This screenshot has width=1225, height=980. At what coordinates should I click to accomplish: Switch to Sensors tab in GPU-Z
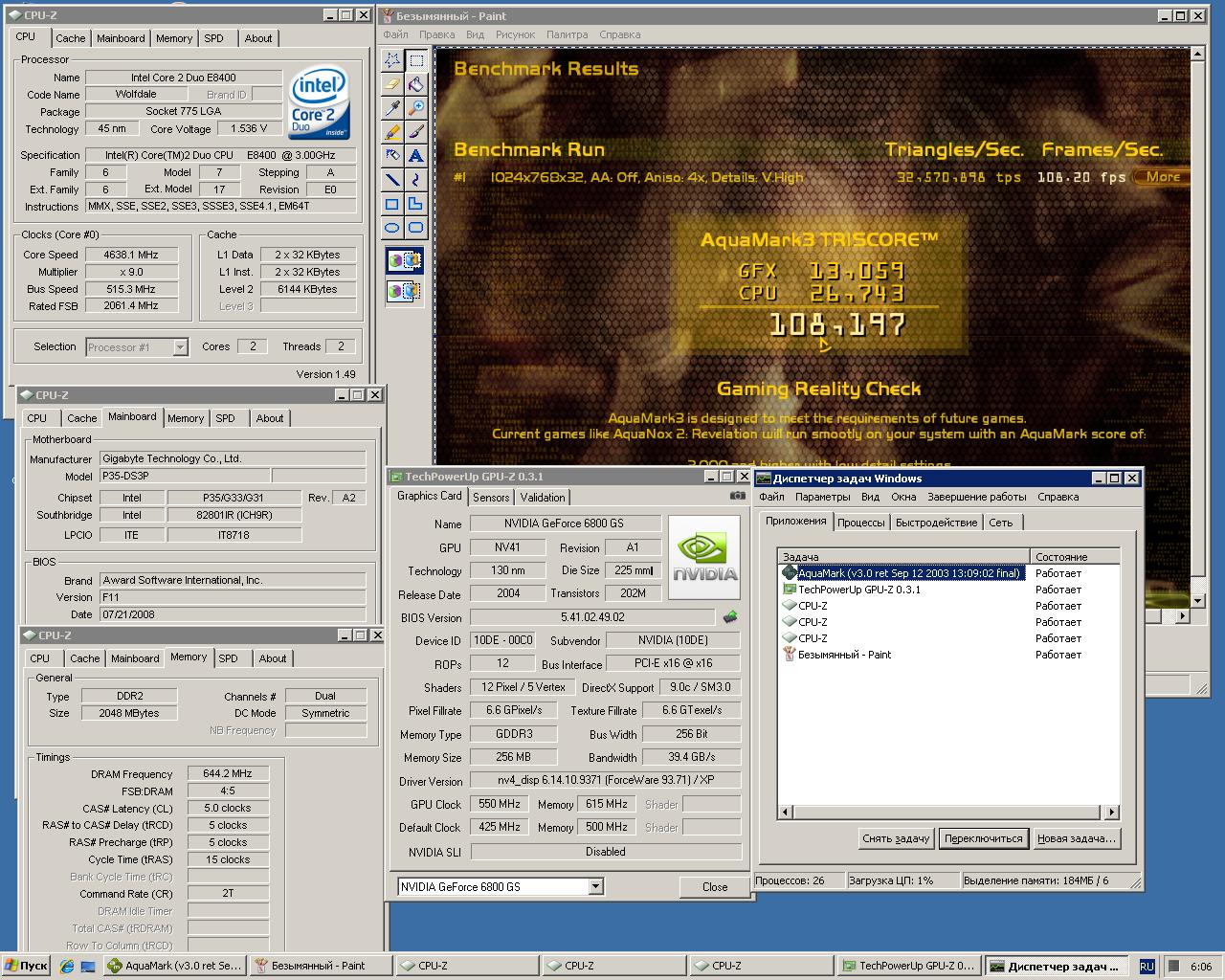click(491, 498)
